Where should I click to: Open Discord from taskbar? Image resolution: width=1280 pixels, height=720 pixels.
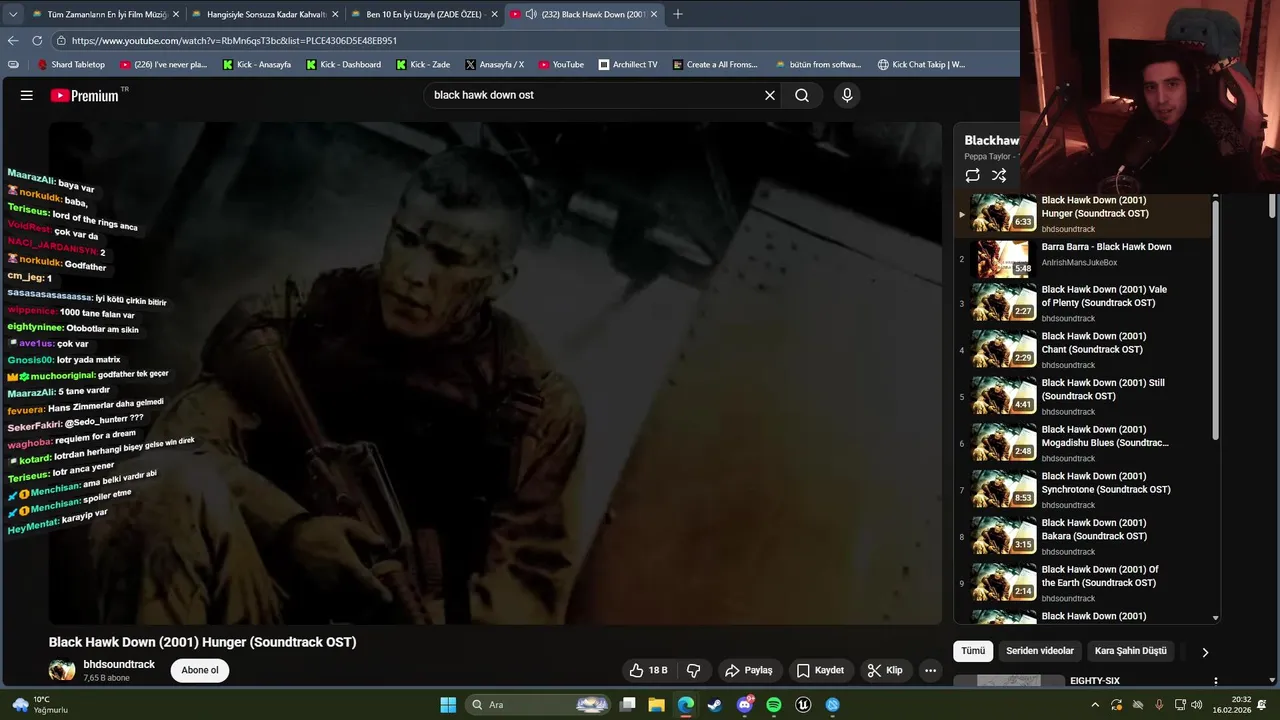coord(745,705)
